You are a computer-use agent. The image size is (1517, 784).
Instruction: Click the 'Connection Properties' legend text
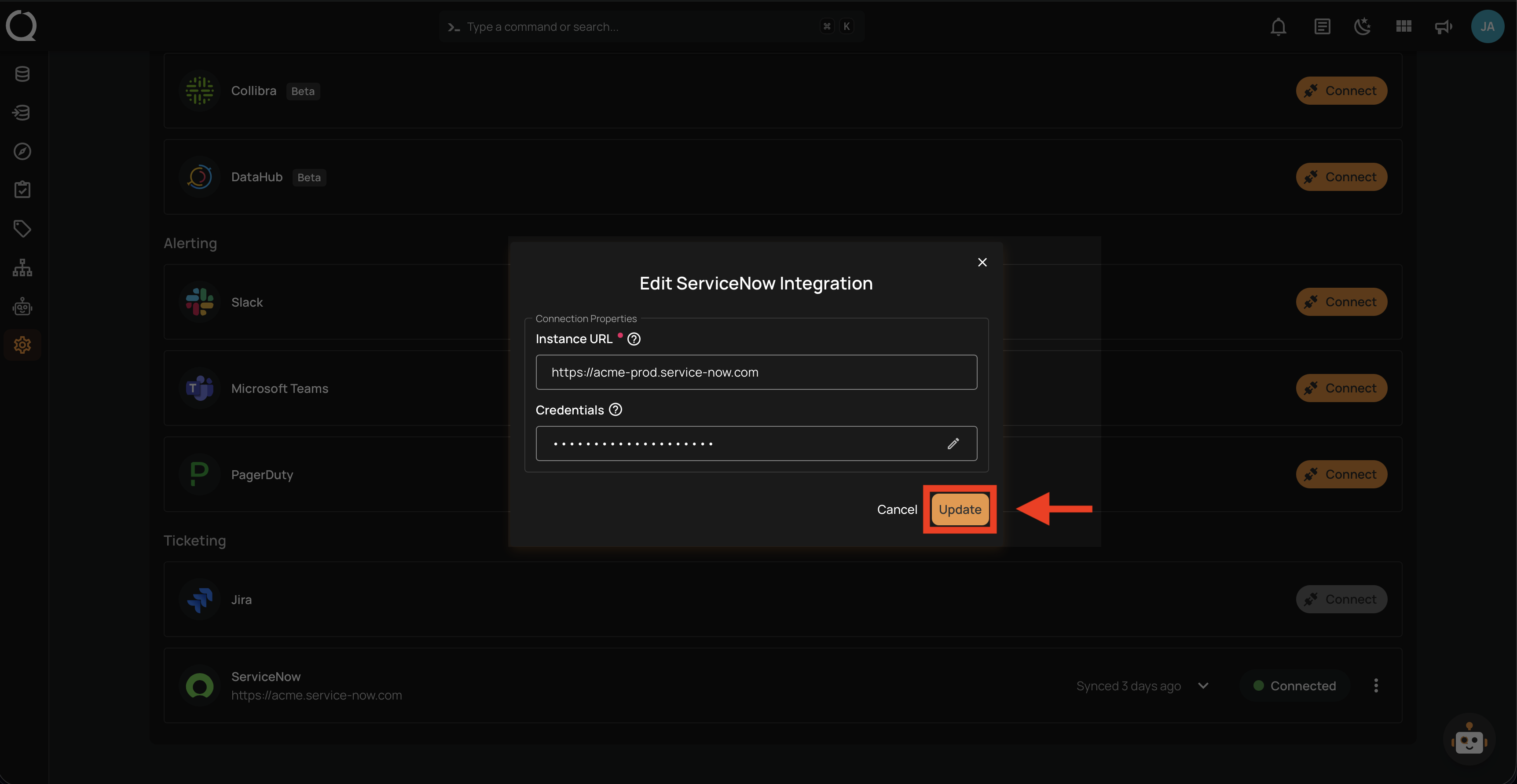point(586,319)
